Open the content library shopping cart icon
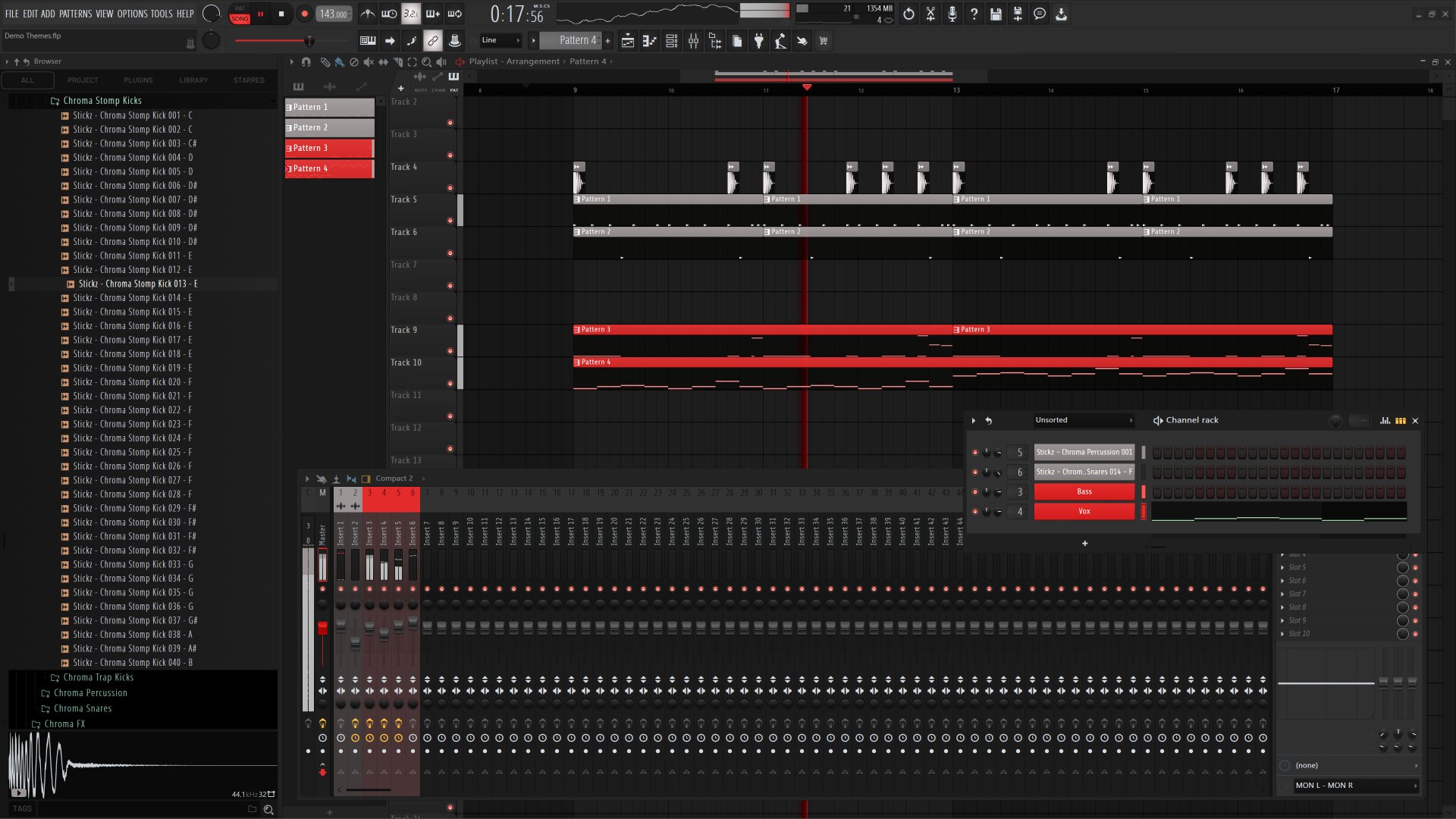 point(823,41)
